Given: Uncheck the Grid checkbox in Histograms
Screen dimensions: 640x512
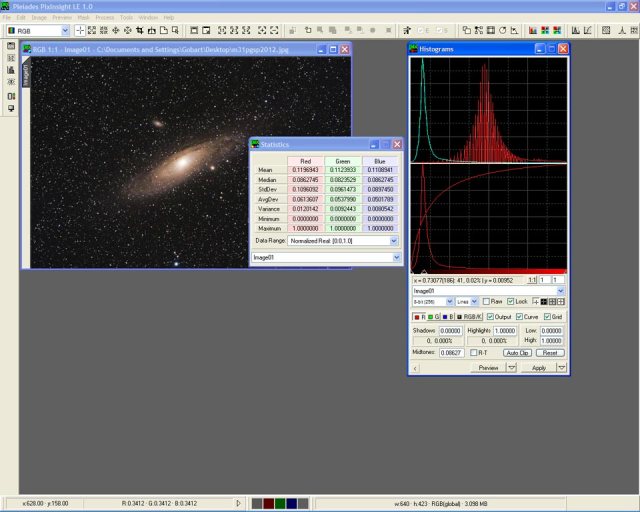Looking at the screenshot, I should 548,316.
